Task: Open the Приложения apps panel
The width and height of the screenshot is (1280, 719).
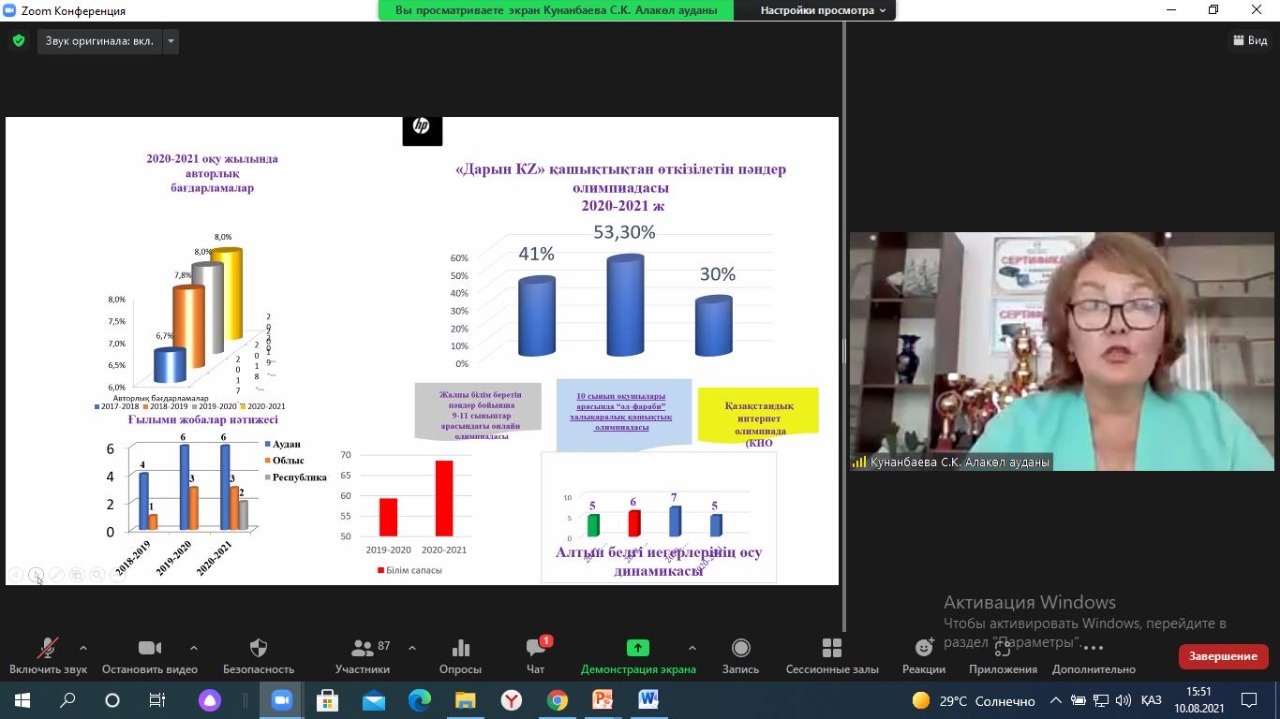Action: point(1003,656)
